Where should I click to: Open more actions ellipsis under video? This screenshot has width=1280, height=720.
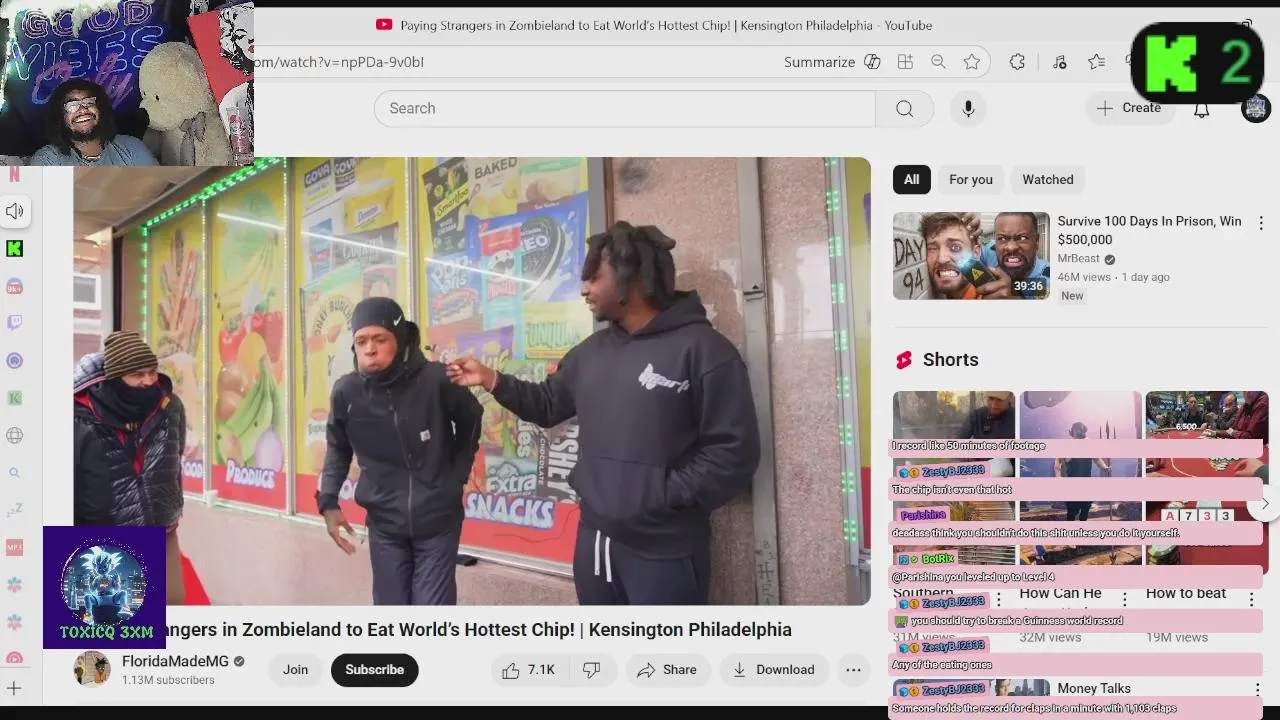click(853, 670)
